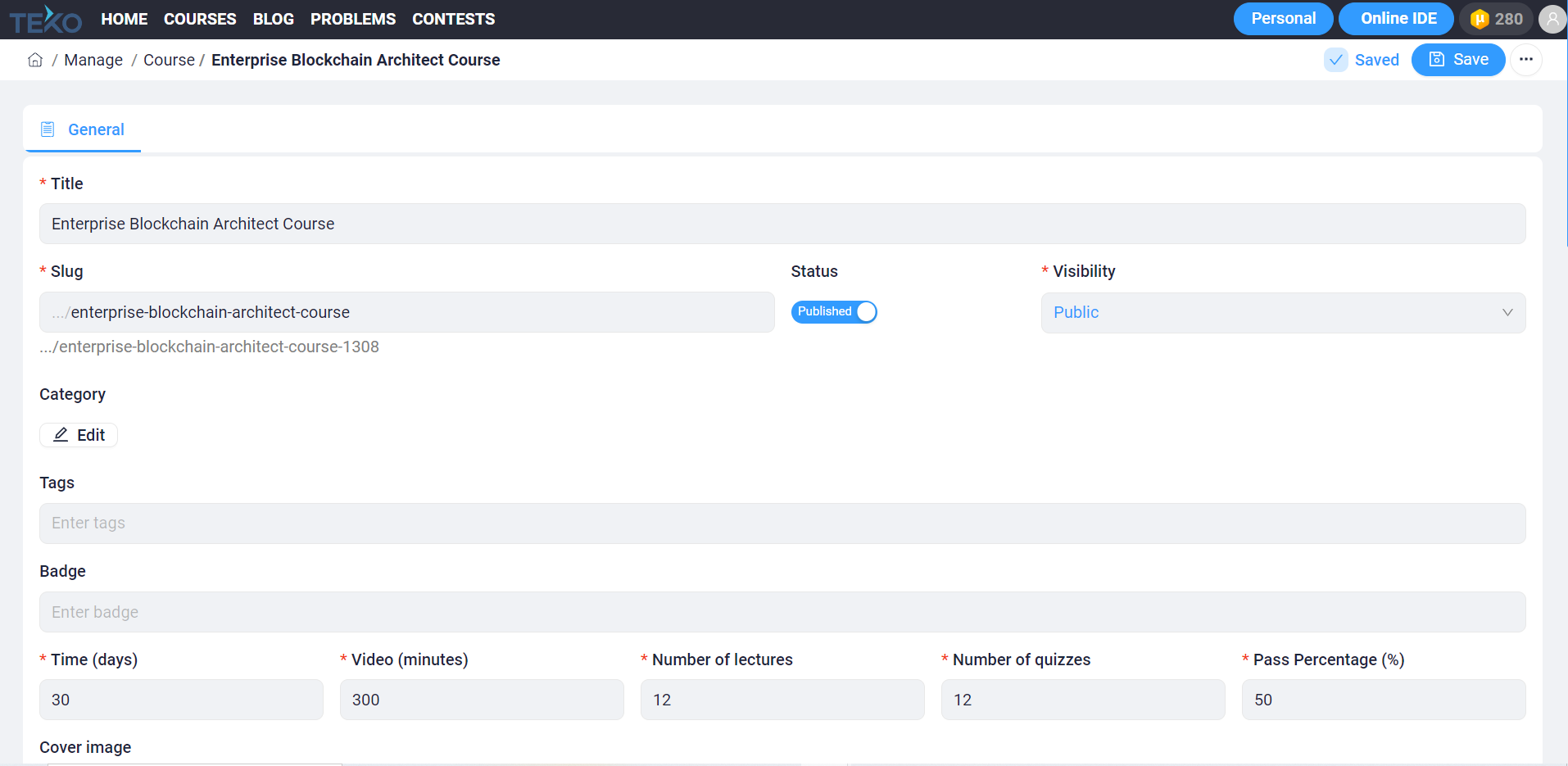Click the slug link ending in 1308
Viewport: 1568px width, 766px height.
click(209, 347)
